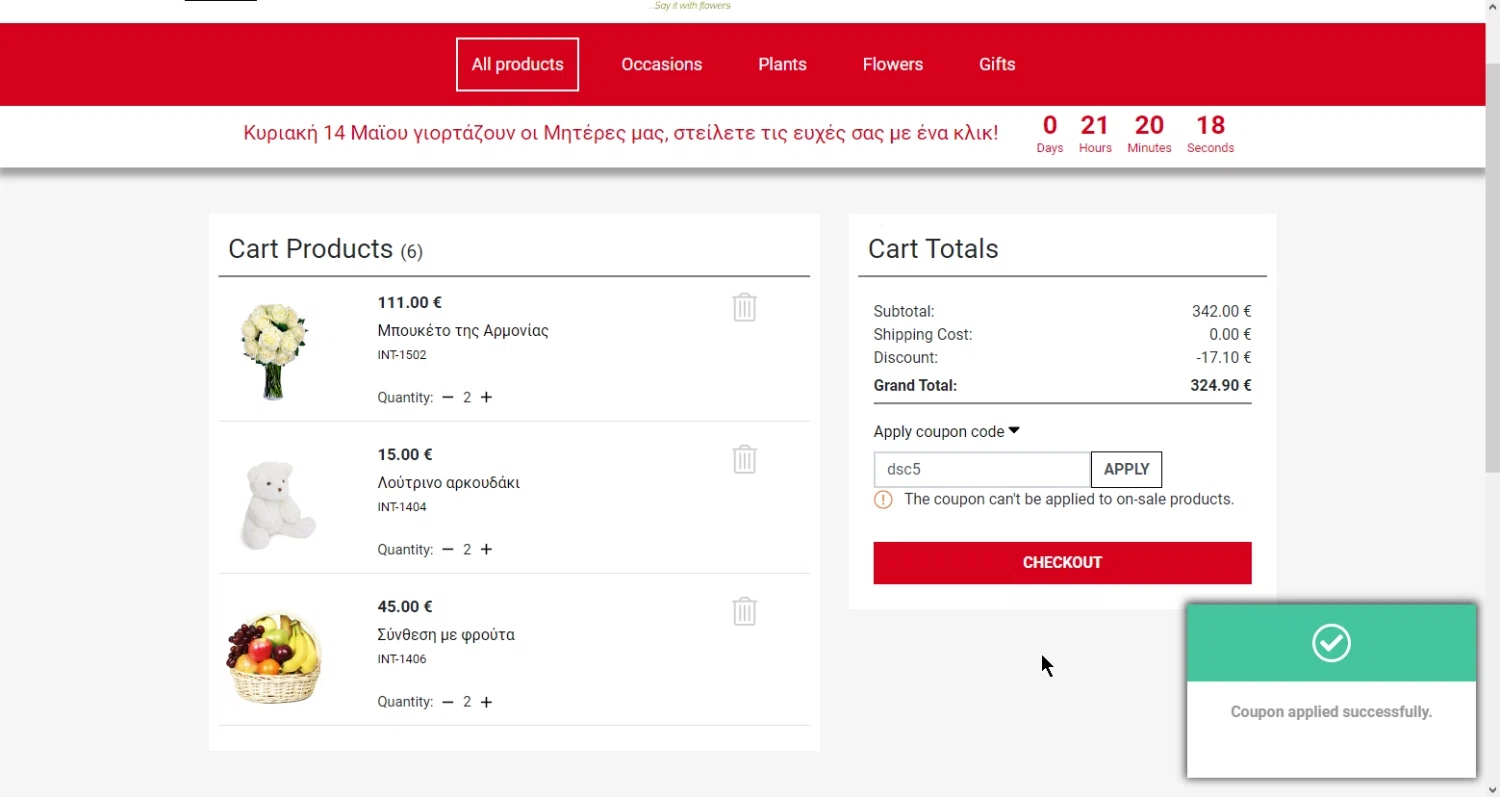Open the fruit basket thumbnail
Image resolution: width=1500 pixels, height=797 pixels.
(x=273, y=658)
